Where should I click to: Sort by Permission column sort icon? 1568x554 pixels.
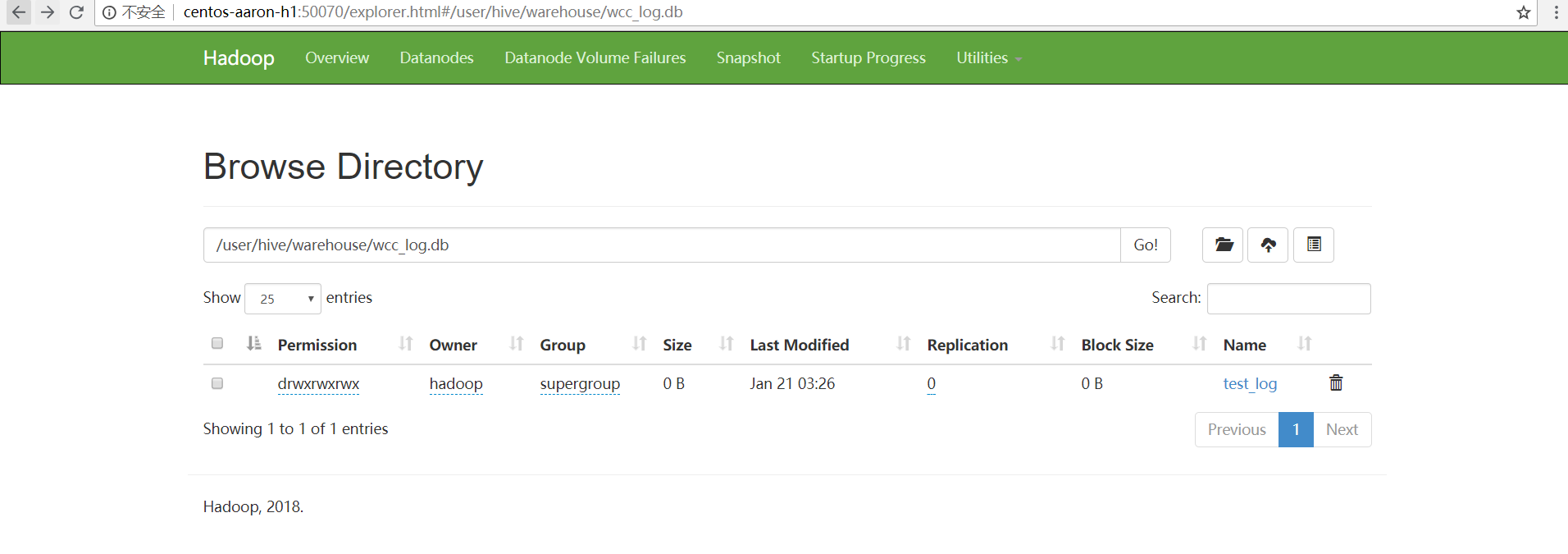pyautogui.click(x=406, y=344)
